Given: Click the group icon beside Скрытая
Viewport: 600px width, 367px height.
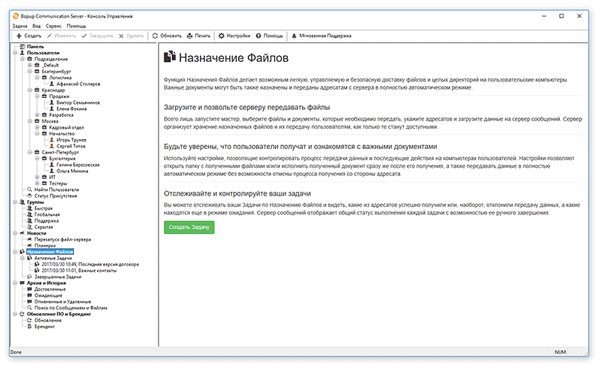Looking at the screenshot, I should click(29, 227).
